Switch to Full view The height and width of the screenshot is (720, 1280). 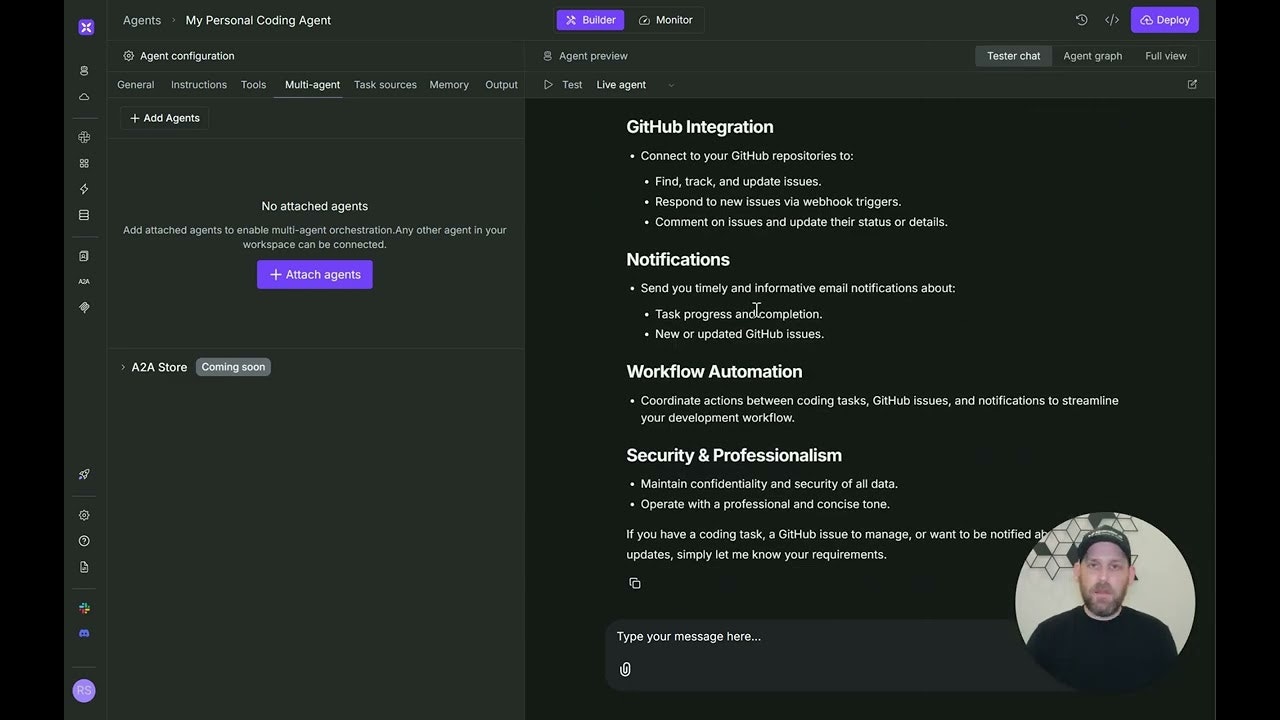pos(1165,56)
